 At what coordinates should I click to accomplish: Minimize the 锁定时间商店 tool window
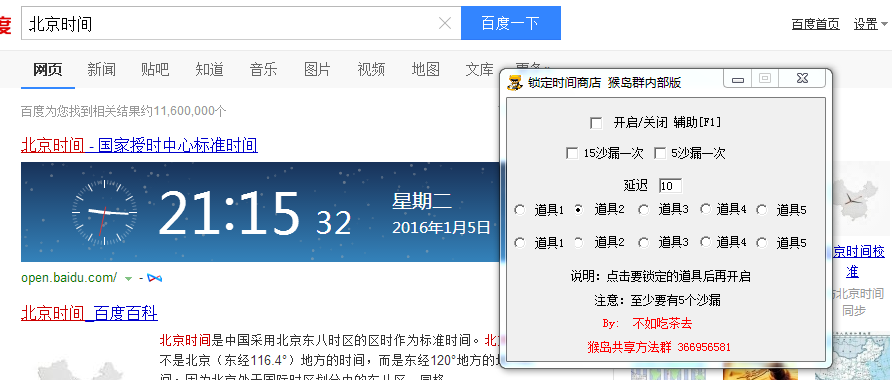(738, 79)
